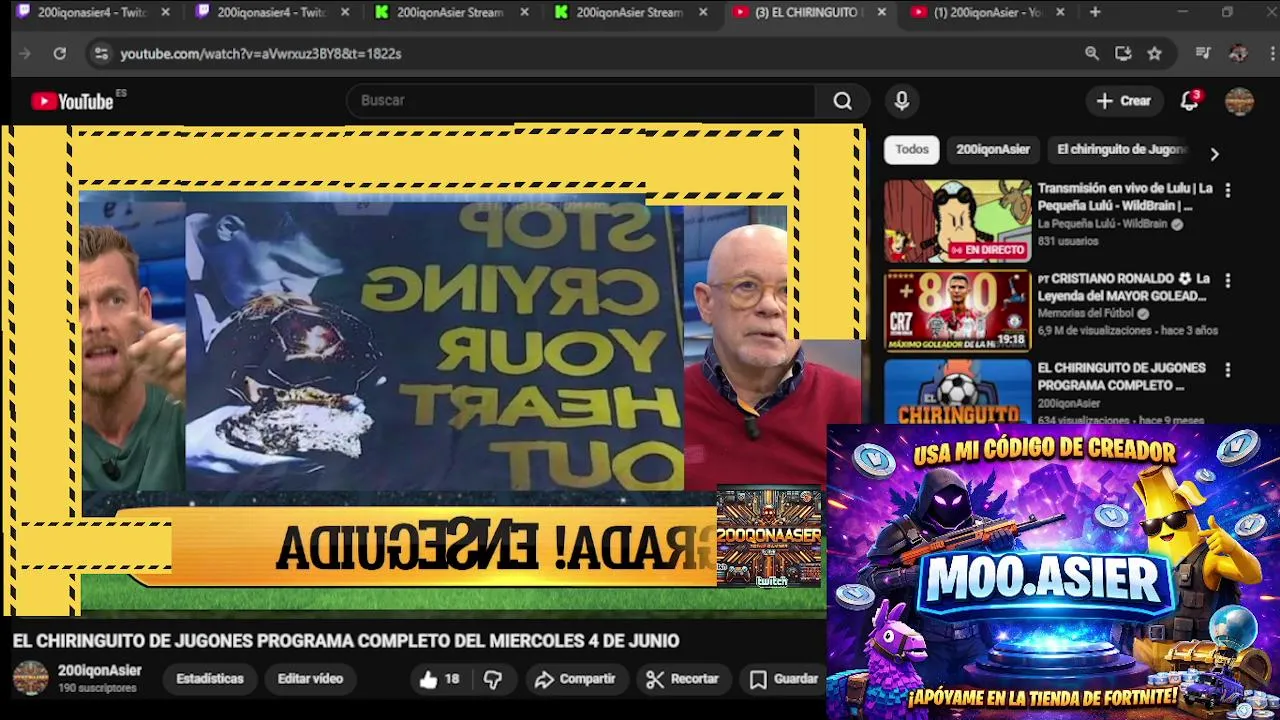This screenshot has height=720, width=1280.
Task: Open El Chiringuito recommended video thumbnail
Action: point(957,391)
